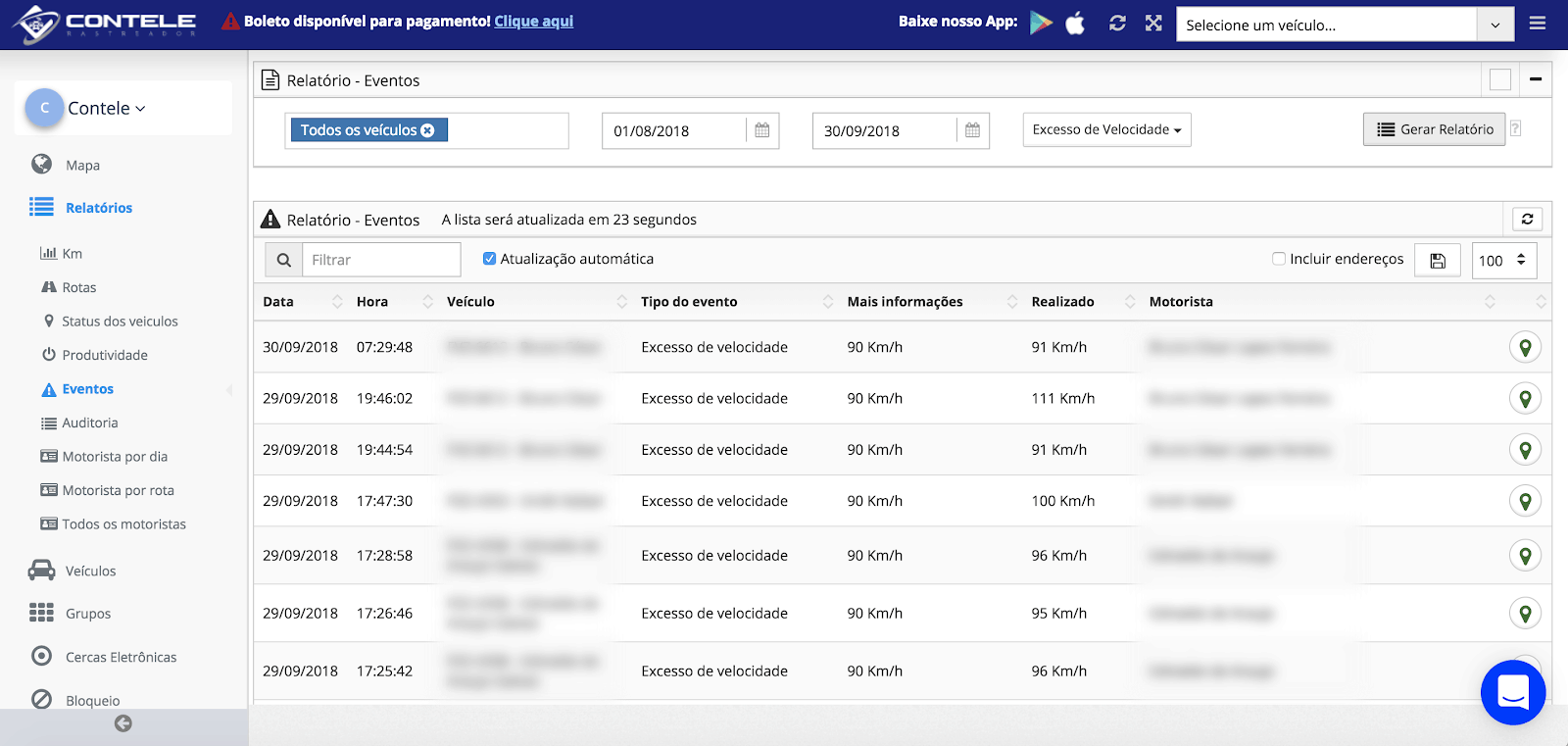Click the vehicles tag input field
The width and height of the screenshot is (1568, 746).
pyautogui.click(x=426, y=130)
